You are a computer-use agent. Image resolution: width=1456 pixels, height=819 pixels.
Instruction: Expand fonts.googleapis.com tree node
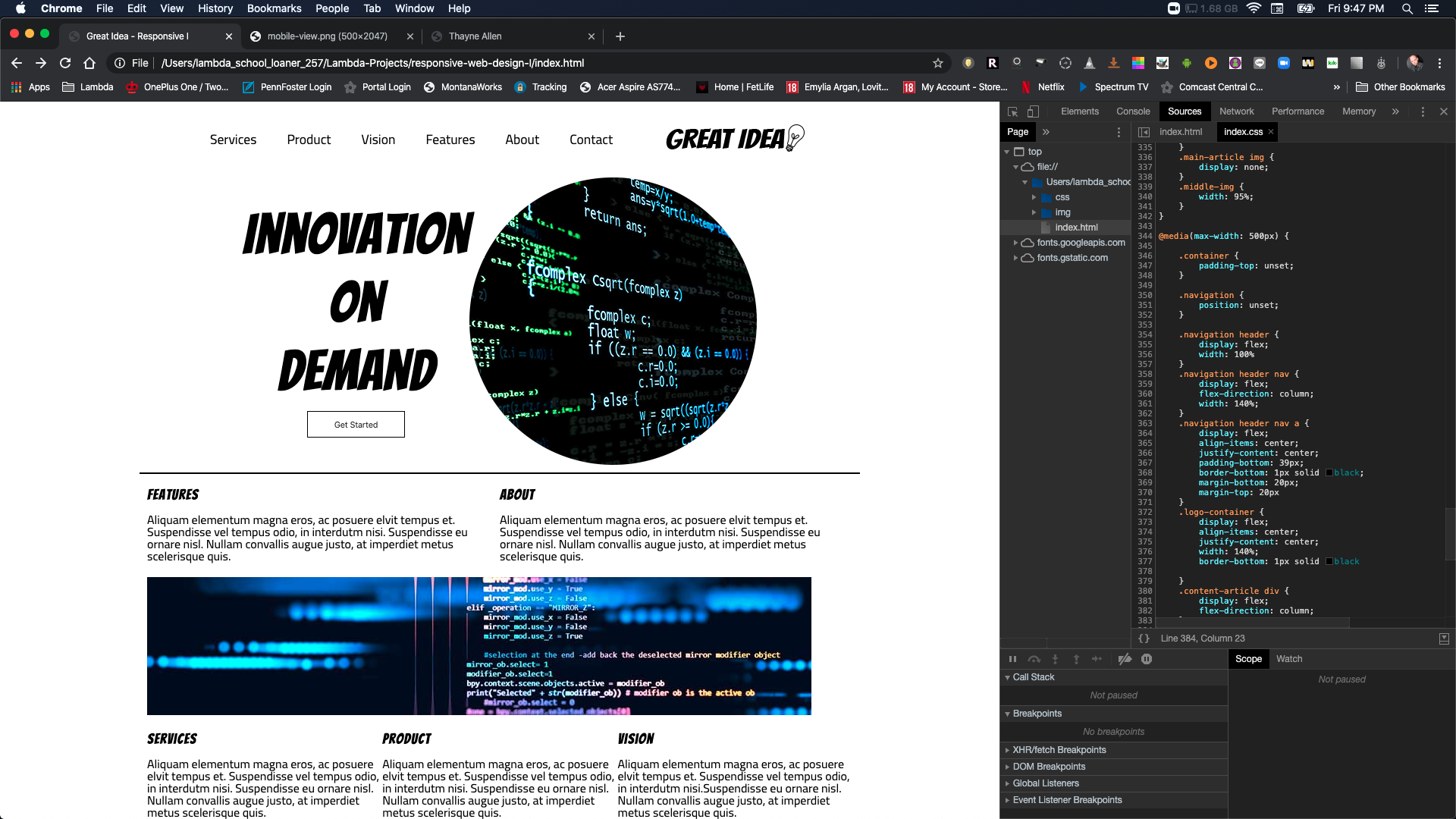(x=1015, y=243)
